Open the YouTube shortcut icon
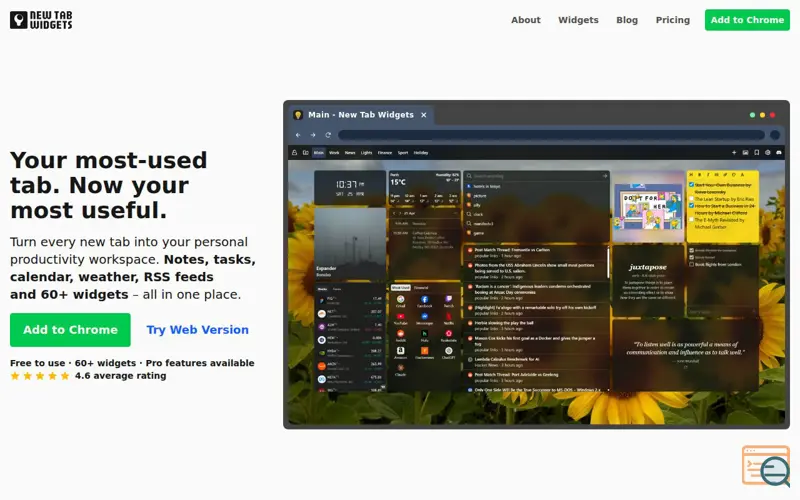 click(401, 317)
